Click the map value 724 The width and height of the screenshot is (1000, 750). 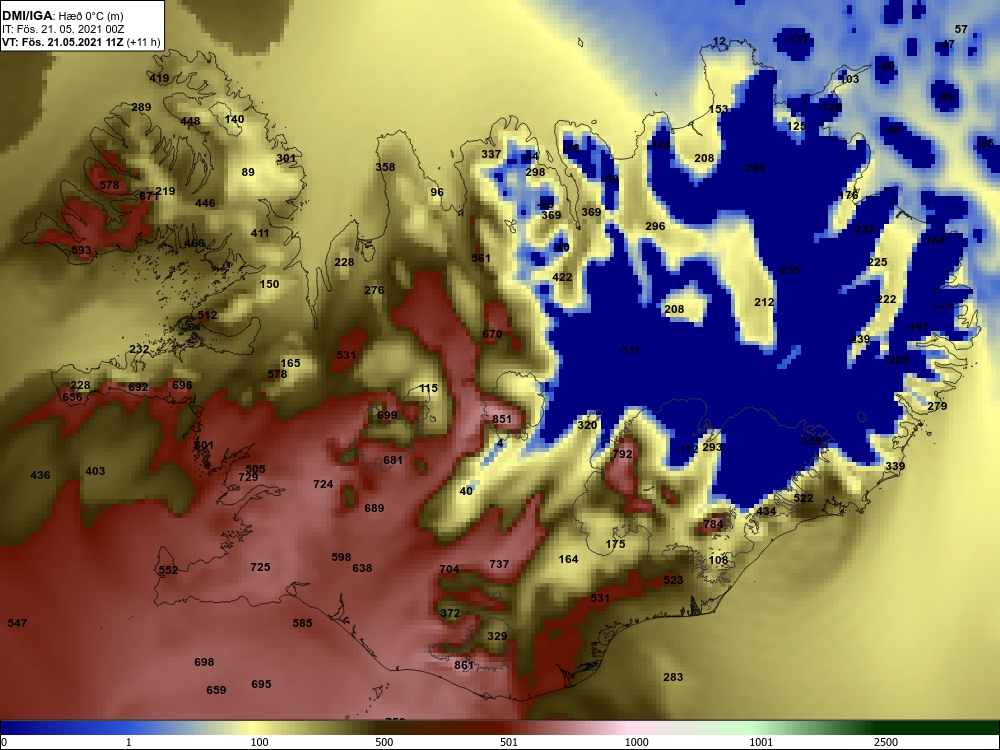point(323,484)
